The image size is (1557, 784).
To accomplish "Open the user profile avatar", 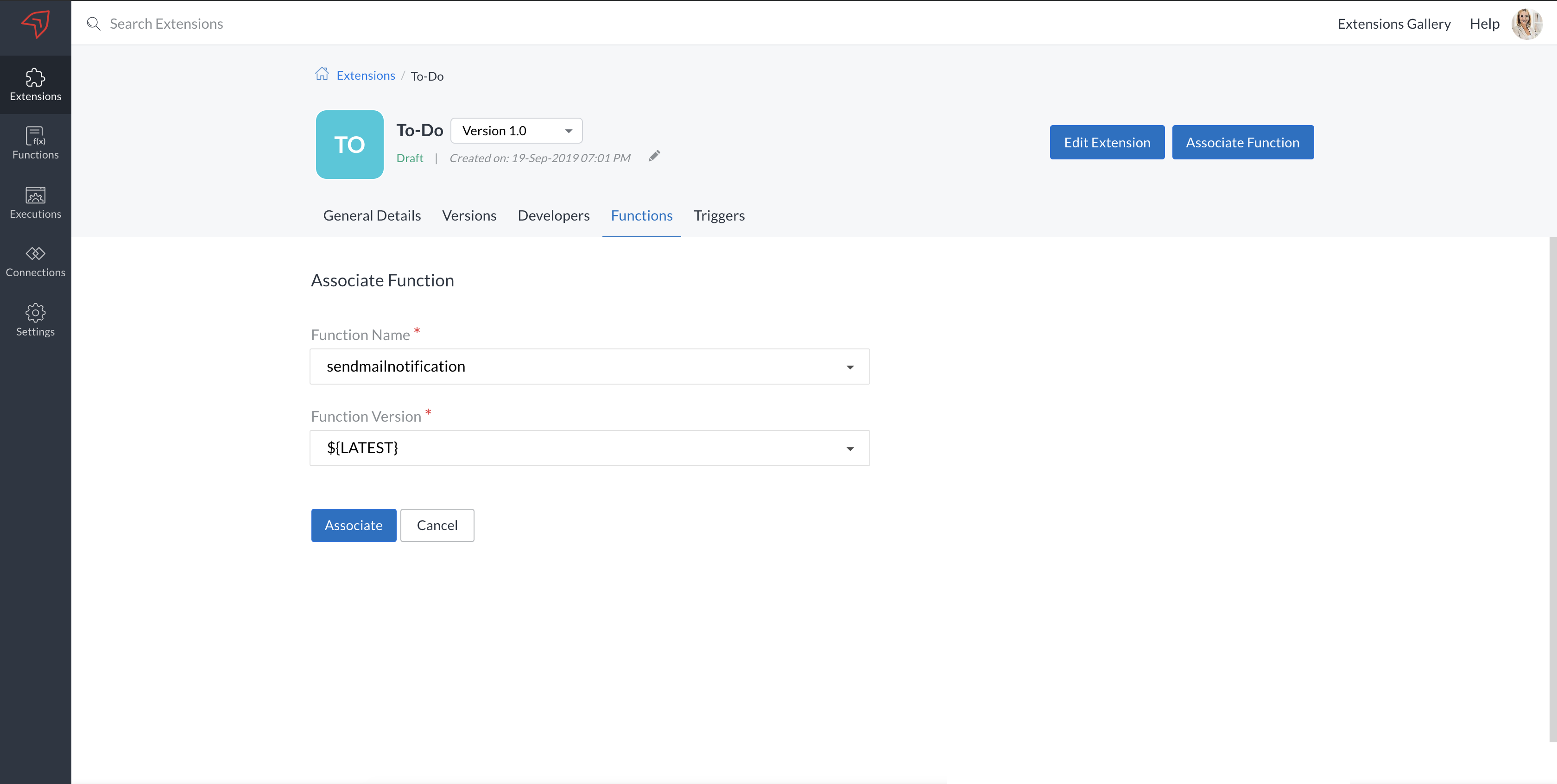I will 1526,24.
